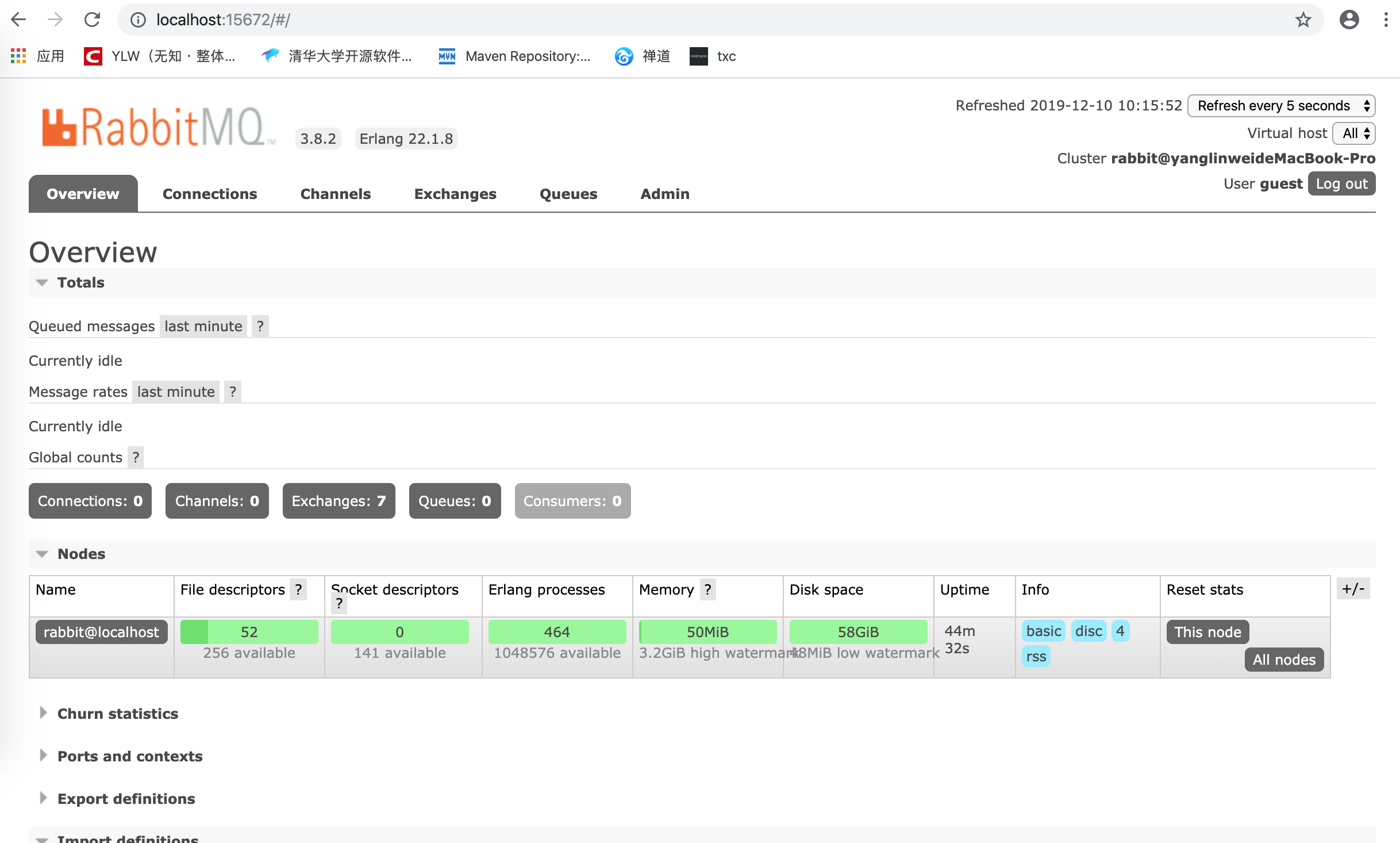Click the disc info tag
This screenshot has height=843, width=1400.
point(1089,631)
